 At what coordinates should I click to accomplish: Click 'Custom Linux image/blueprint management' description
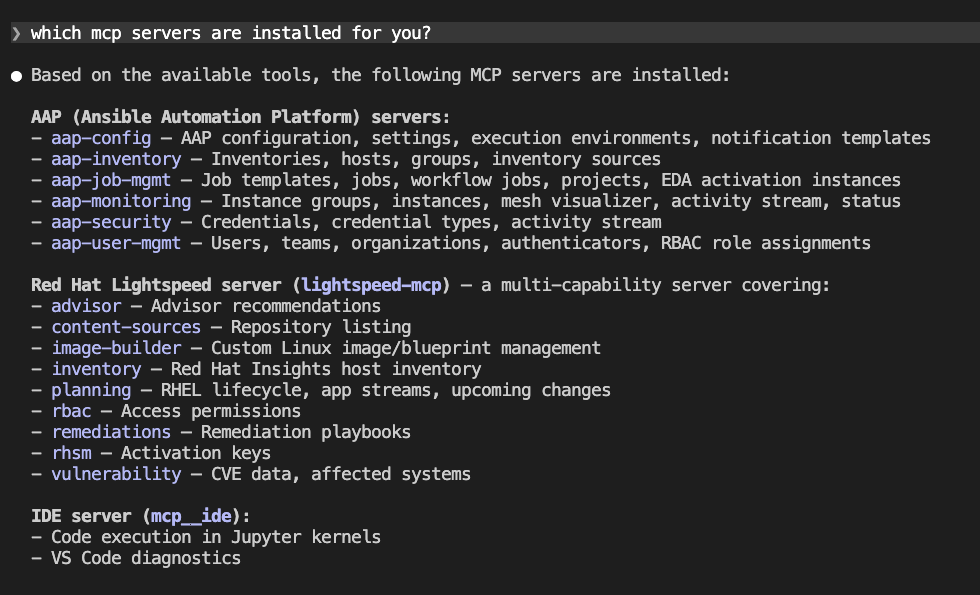tap(406, 348)
